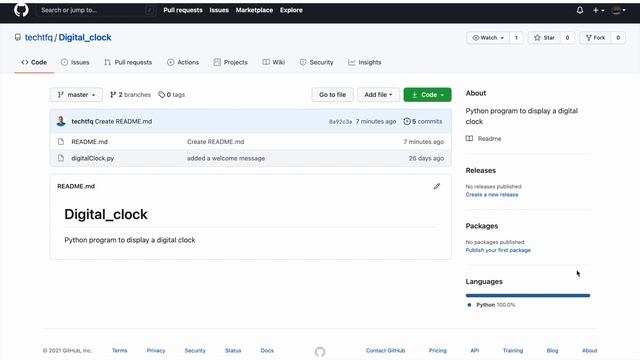This screenshot has width=640, height=360.
Task: Click the Python language bar
Action: click(528, 295)
